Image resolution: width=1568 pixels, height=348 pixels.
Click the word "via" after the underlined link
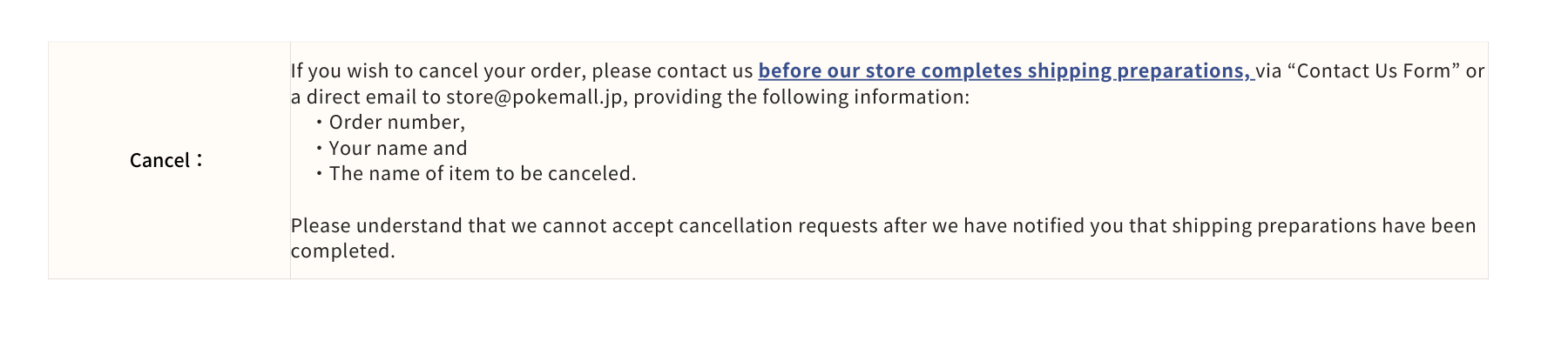[1268, 71]
